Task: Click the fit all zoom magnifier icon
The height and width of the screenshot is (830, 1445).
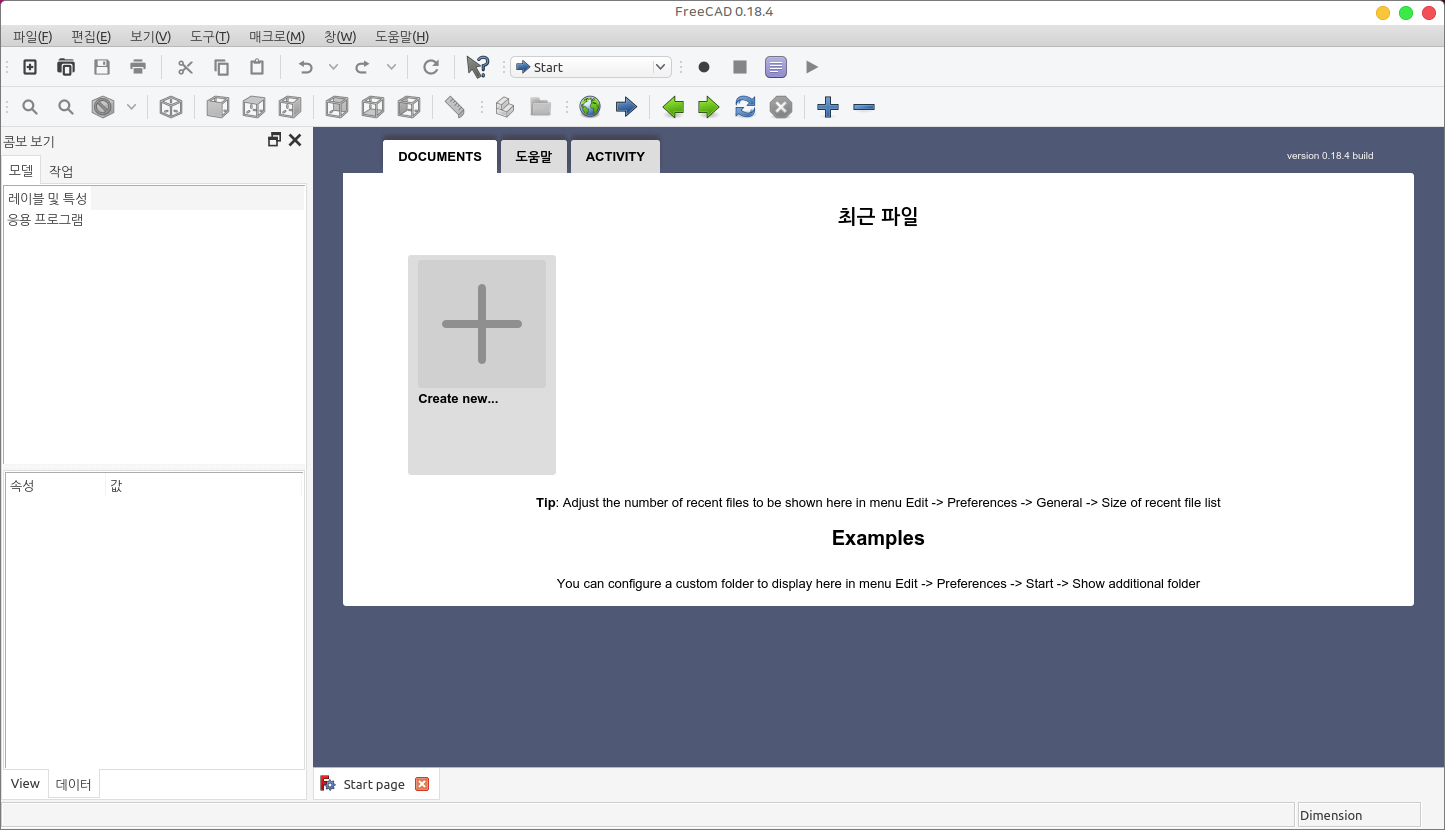Action: click(x=30, y=107)
